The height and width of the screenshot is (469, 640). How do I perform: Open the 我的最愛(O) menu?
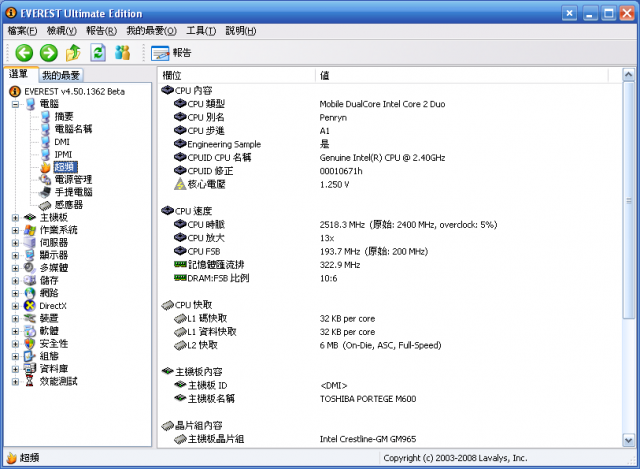click(x=151, y=31)
